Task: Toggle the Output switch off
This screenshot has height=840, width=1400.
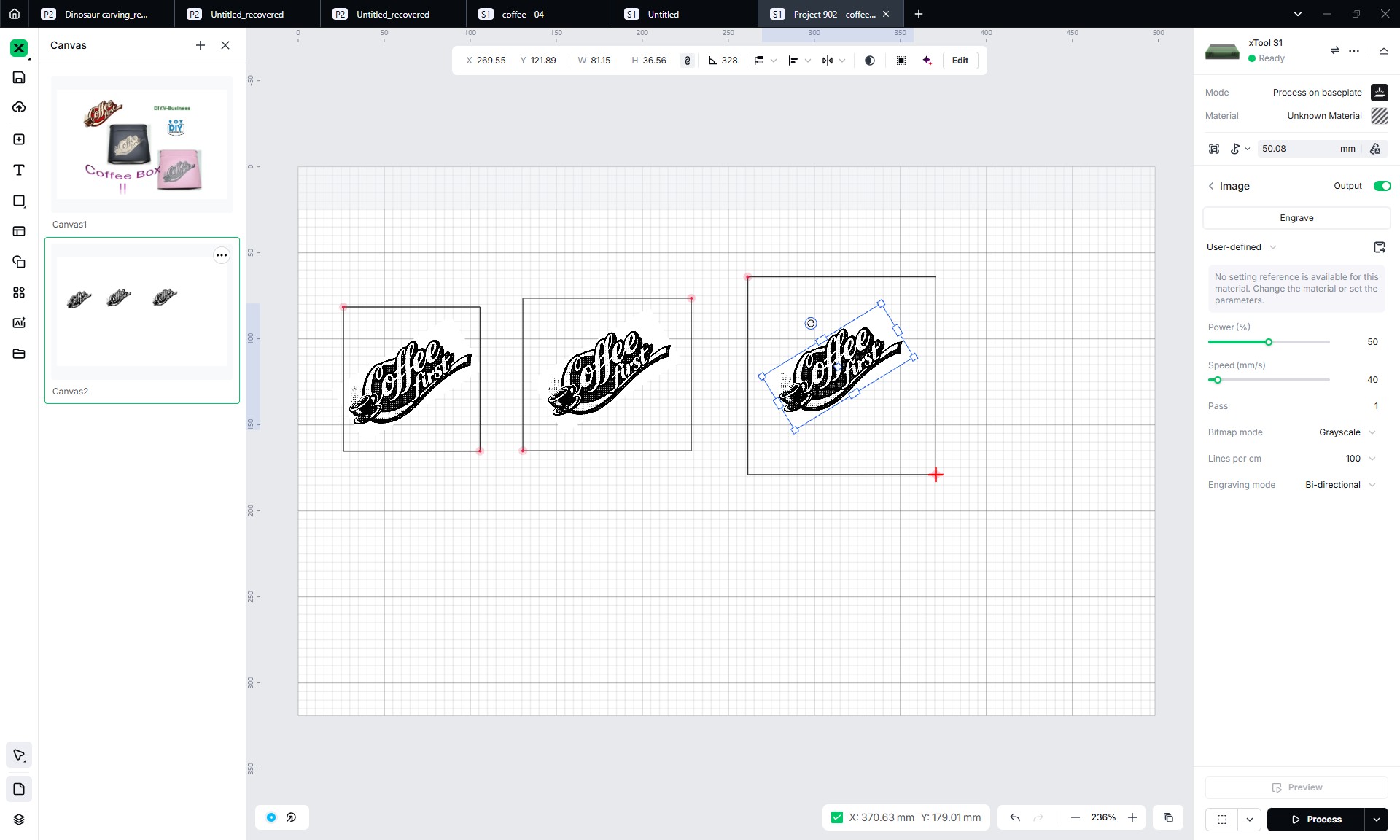Action: (1382, 186)
